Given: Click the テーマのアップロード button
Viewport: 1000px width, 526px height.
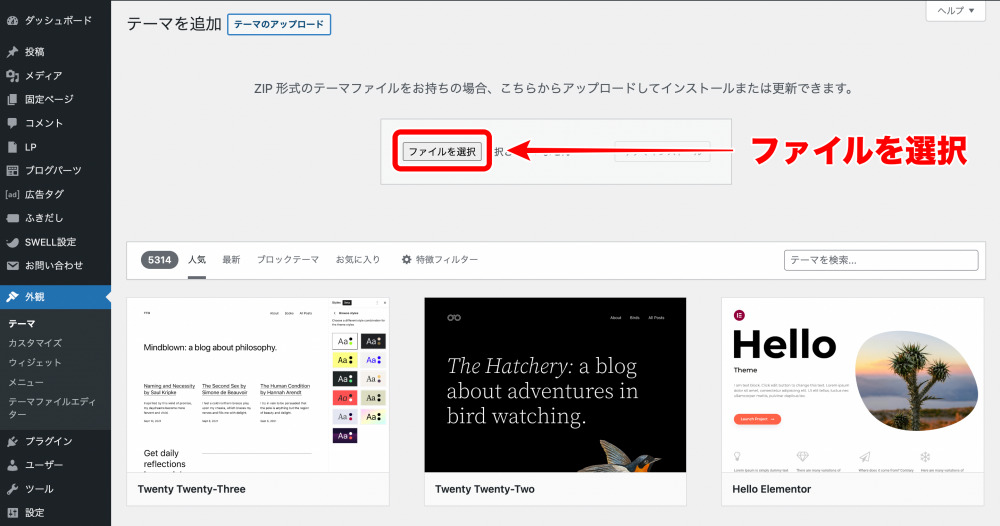Looking at the screenshot, I should tap(278, 25).
